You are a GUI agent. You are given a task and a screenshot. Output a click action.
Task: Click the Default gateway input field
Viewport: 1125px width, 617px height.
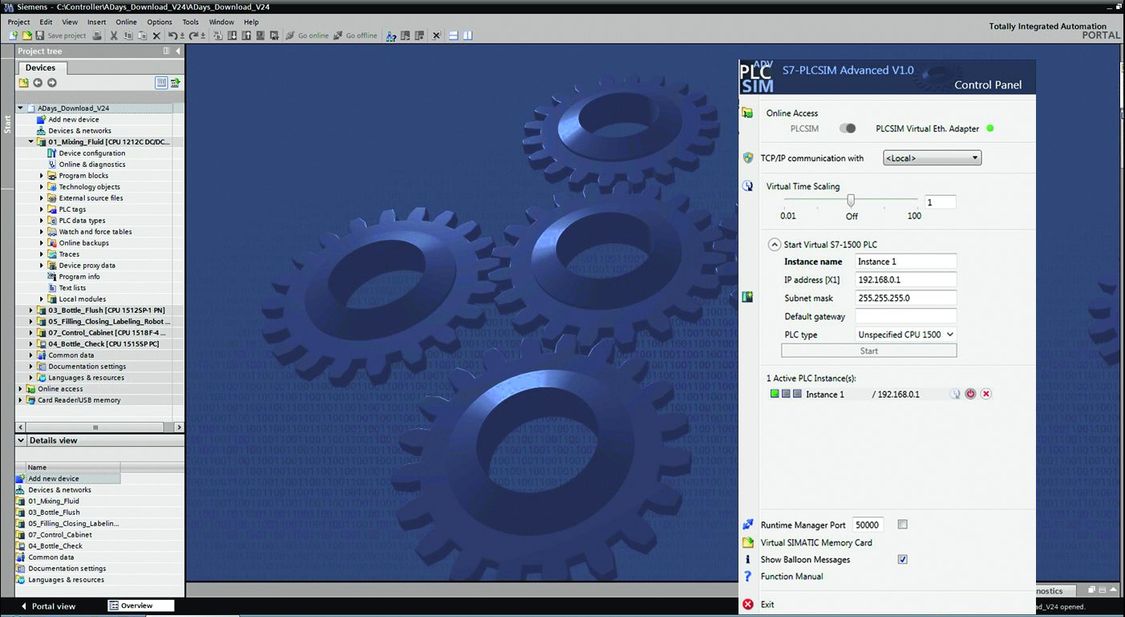click(x=905, y=316)
